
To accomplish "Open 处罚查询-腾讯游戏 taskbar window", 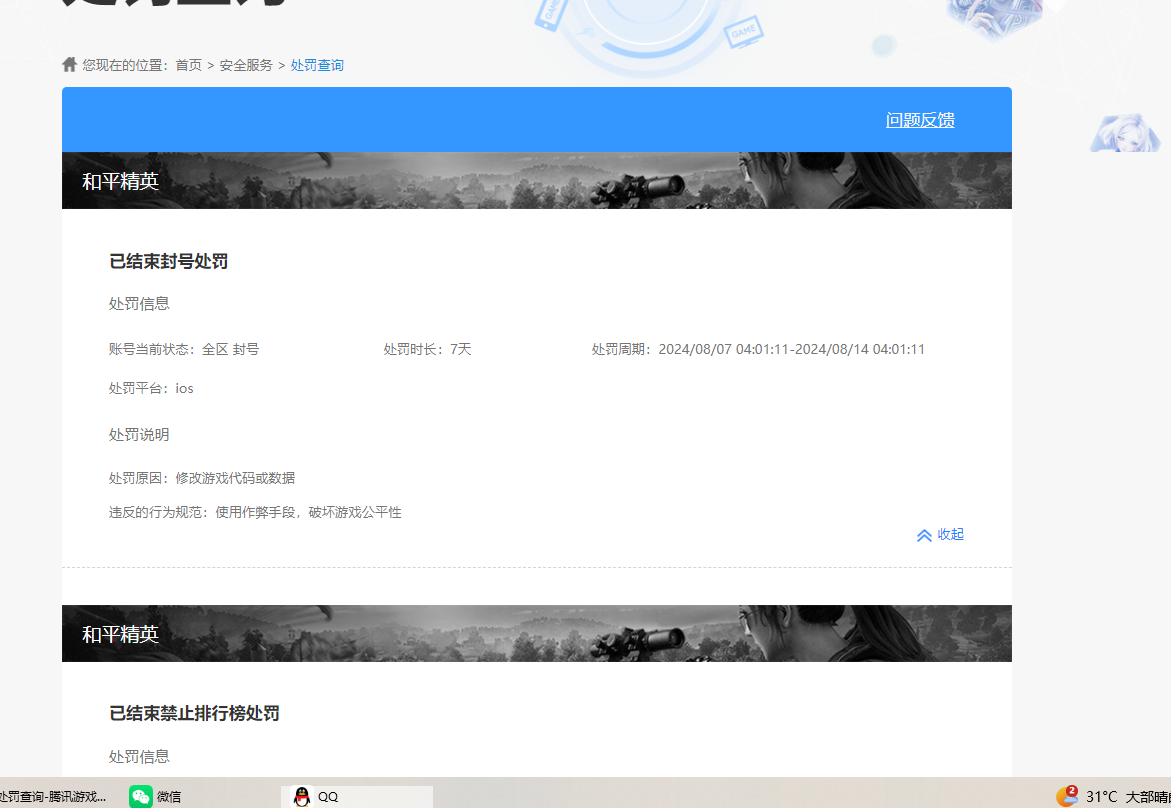I will pos(54,797).
